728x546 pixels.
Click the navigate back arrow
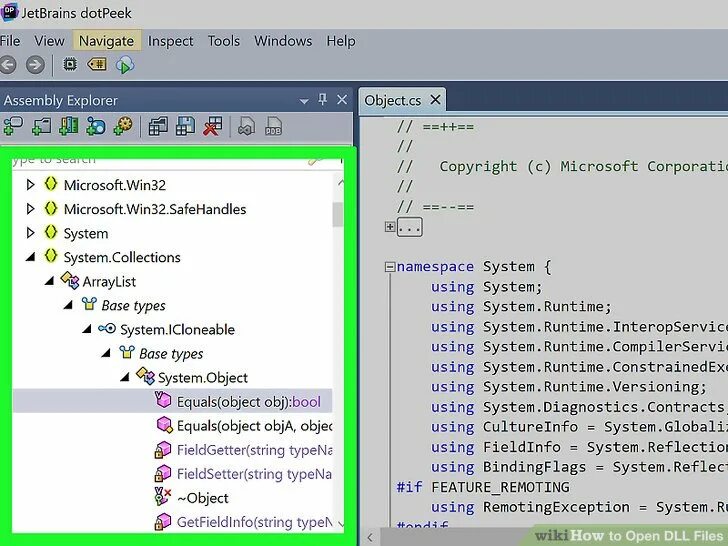[x=7, y=65]
